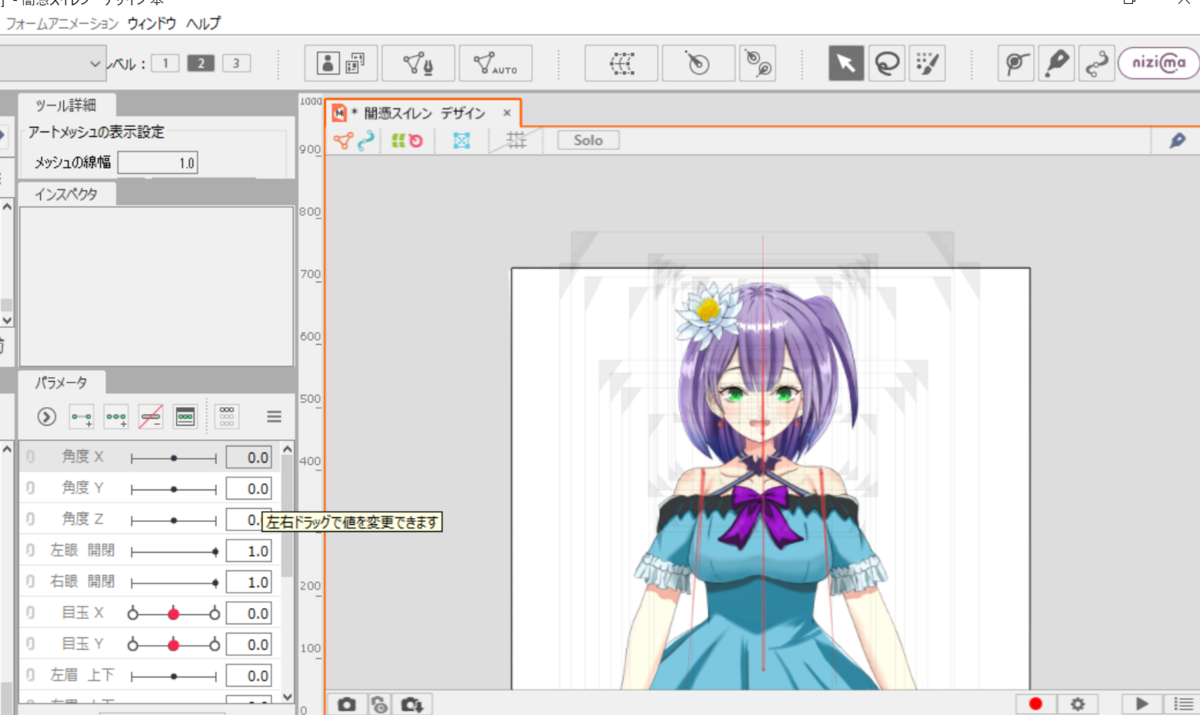This screenshot has width=1200, height=715.
Task: Open the parameter panel hamburger menu
Action: (274, 417)
